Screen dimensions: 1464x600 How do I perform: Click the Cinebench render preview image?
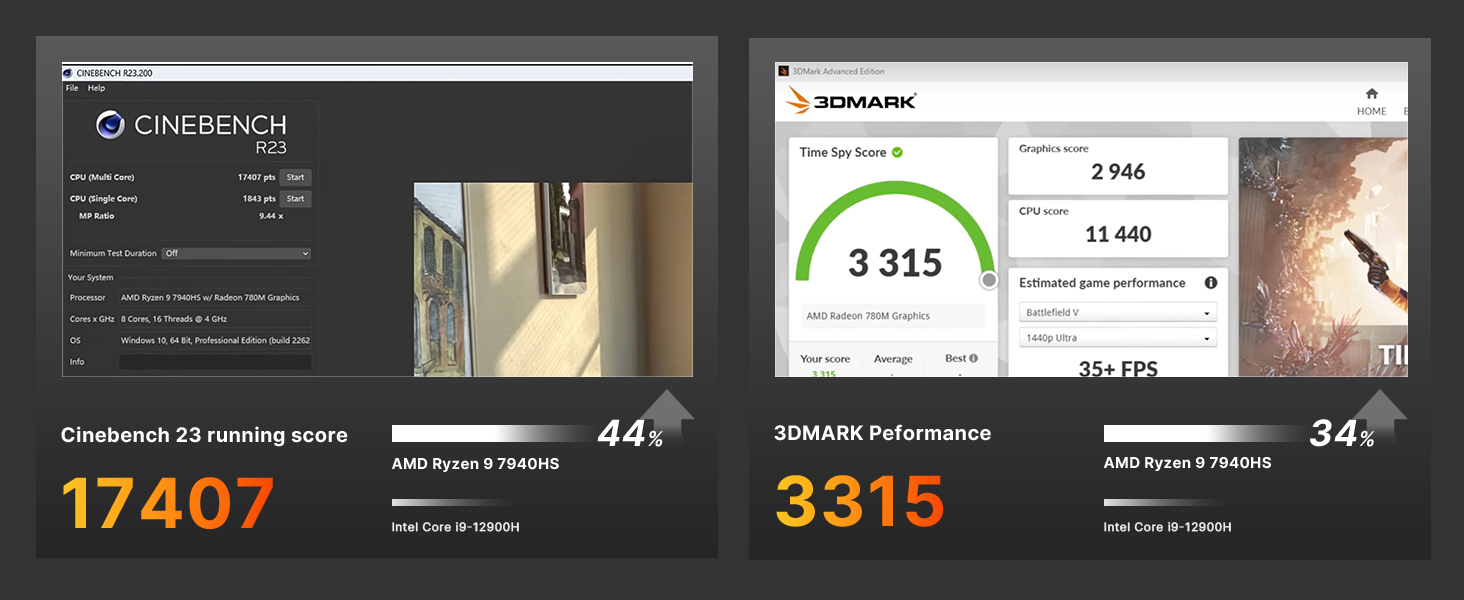pos(553,279)
